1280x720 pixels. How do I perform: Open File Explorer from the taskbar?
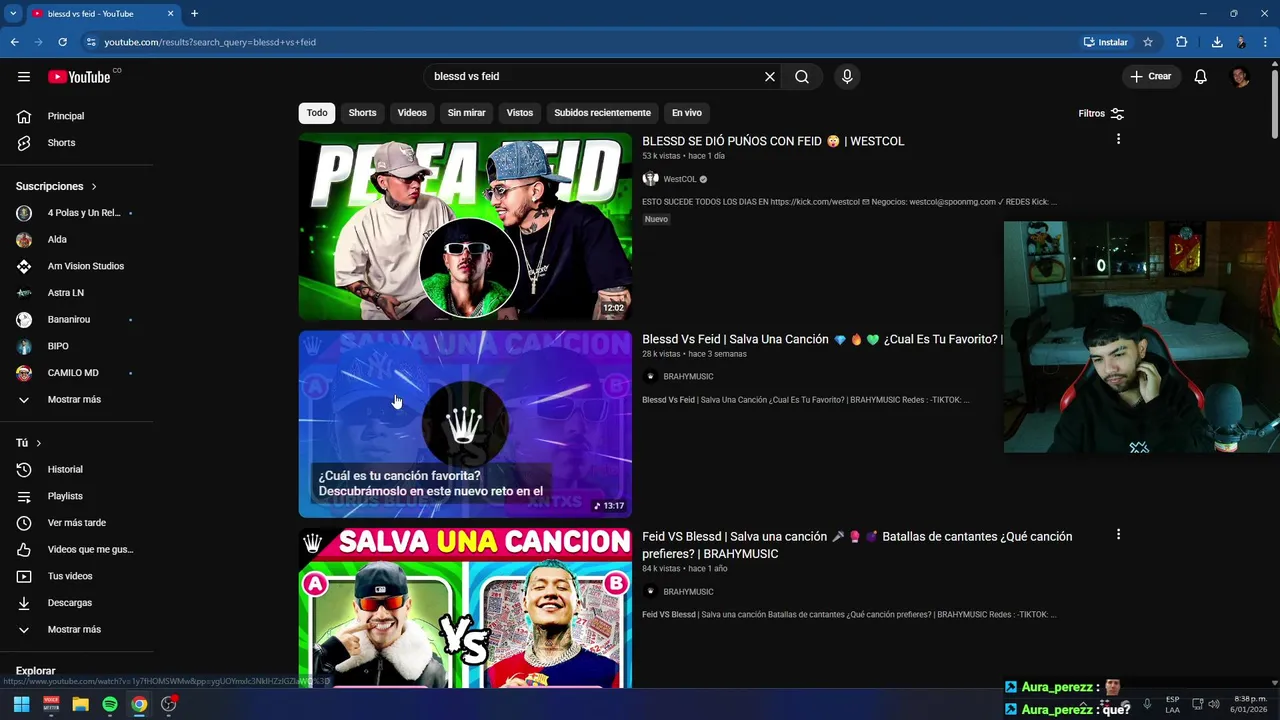[x=80, y=704]
